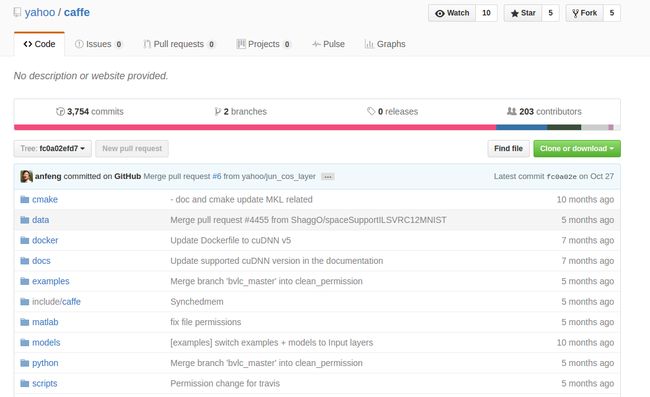The image size is (650, 397).
Task: Open 'fix file permissions' commit message
Action: pyautogui.click(x=206, y=322)
